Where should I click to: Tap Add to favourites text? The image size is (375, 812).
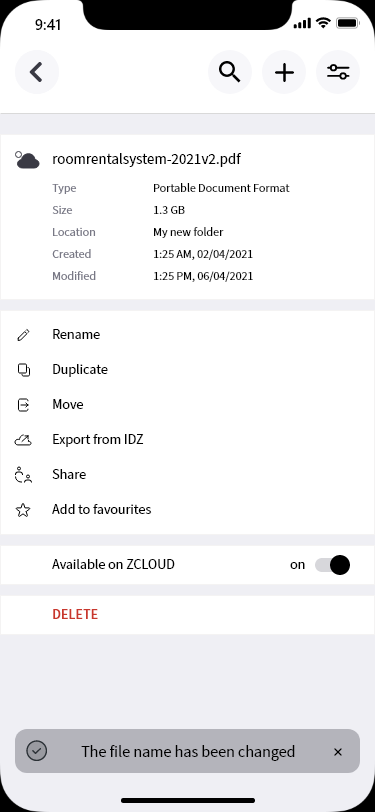point(102,510)
